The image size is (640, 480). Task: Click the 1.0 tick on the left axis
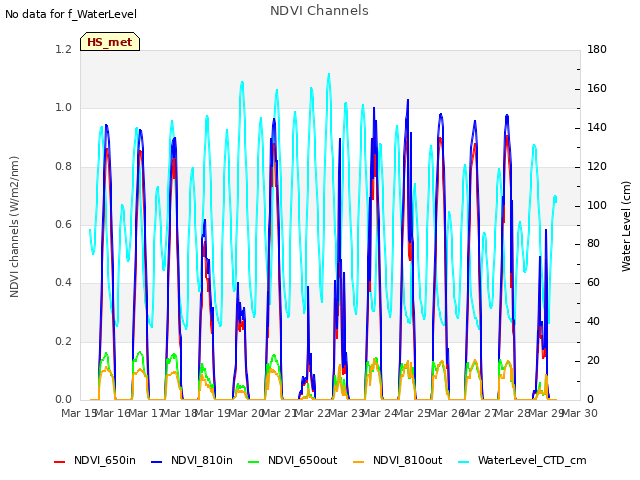point(64,107)
